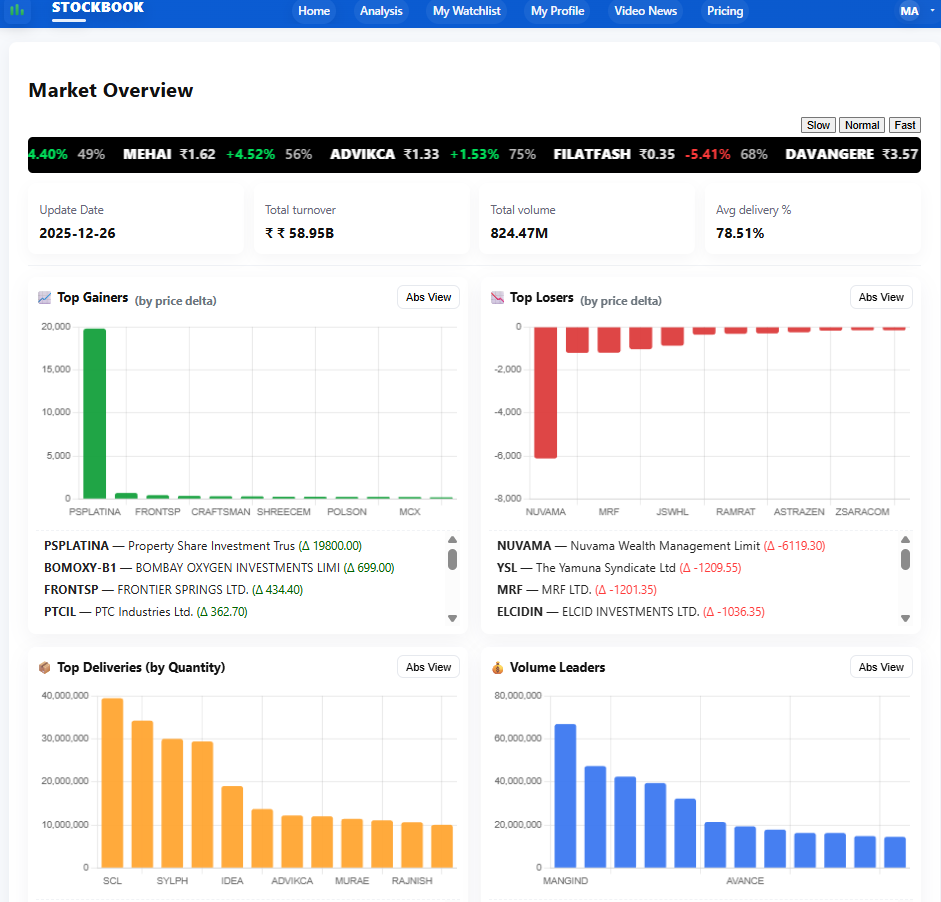Viewport: 941px width, 902px height.
Task: Click the IDEA orange delivery bar
Action: 232,826
